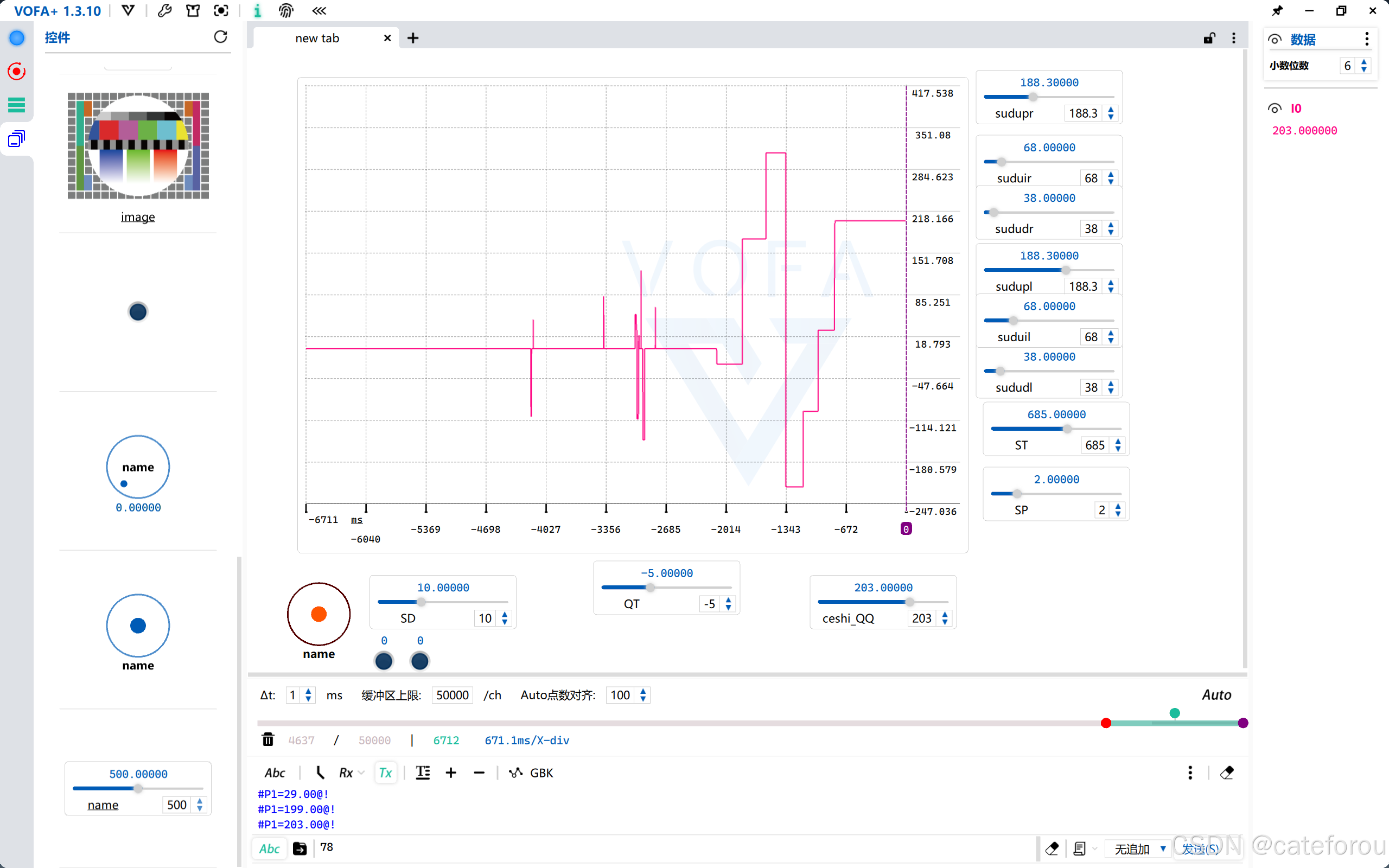Toggle the Abc text mode in receive toolbar
This screenshot has height=868, width=1389.
(x=275, y=773)
